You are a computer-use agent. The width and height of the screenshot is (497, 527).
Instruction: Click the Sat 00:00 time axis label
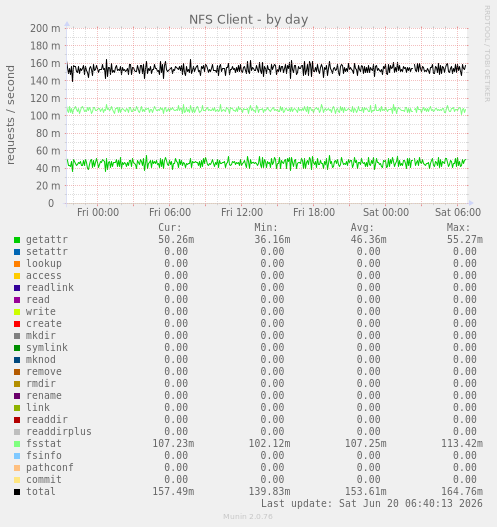(x=386, y=212)
